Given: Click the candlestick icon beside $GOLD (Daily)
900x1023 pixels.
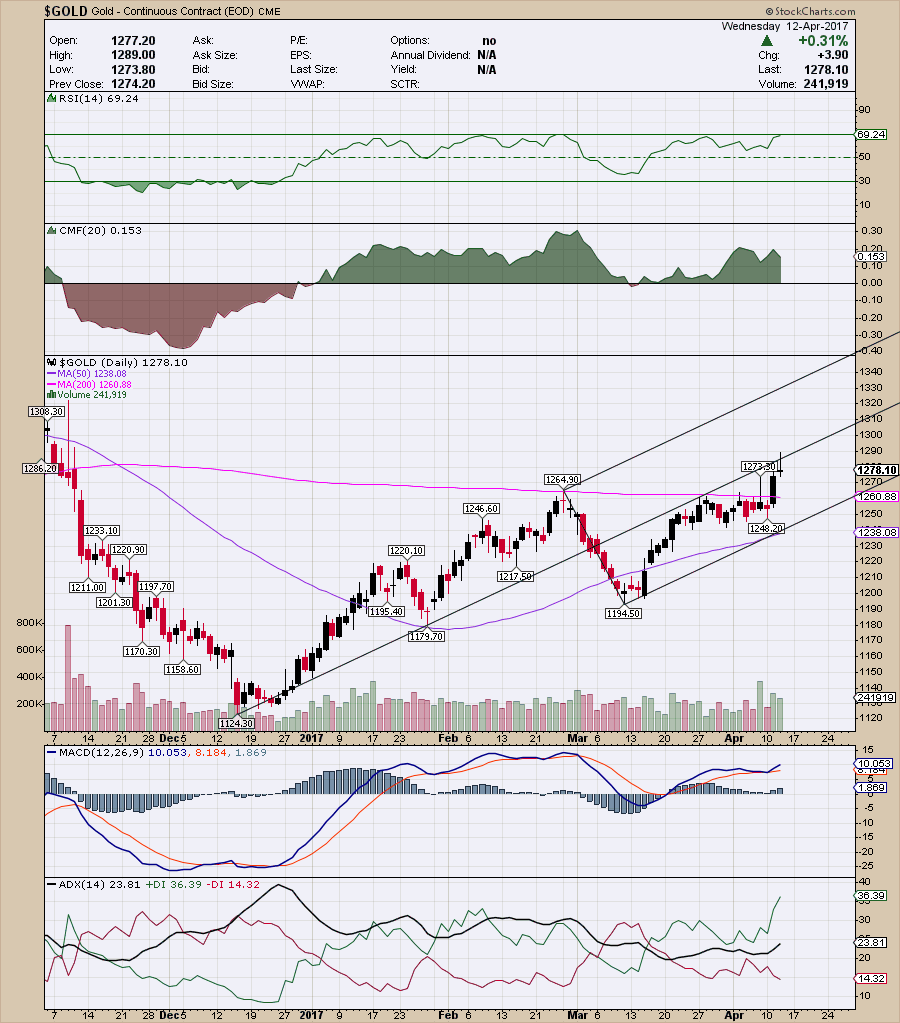Looking at the screenshot, I should (x=52, y=362).
